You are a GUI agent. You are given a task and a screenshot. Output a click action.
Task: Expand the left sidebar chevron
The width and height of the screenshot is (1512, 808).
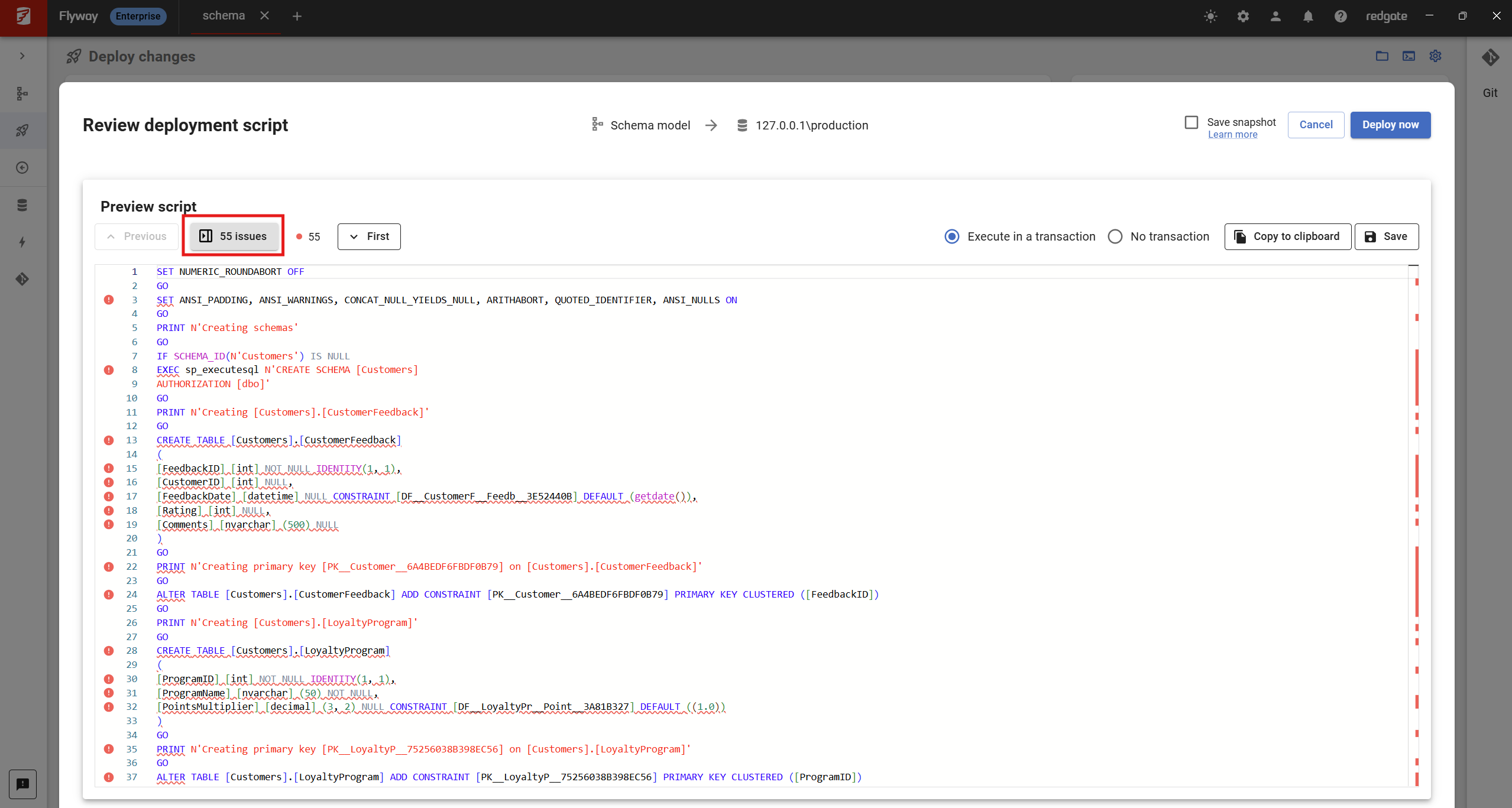point(22,56)
